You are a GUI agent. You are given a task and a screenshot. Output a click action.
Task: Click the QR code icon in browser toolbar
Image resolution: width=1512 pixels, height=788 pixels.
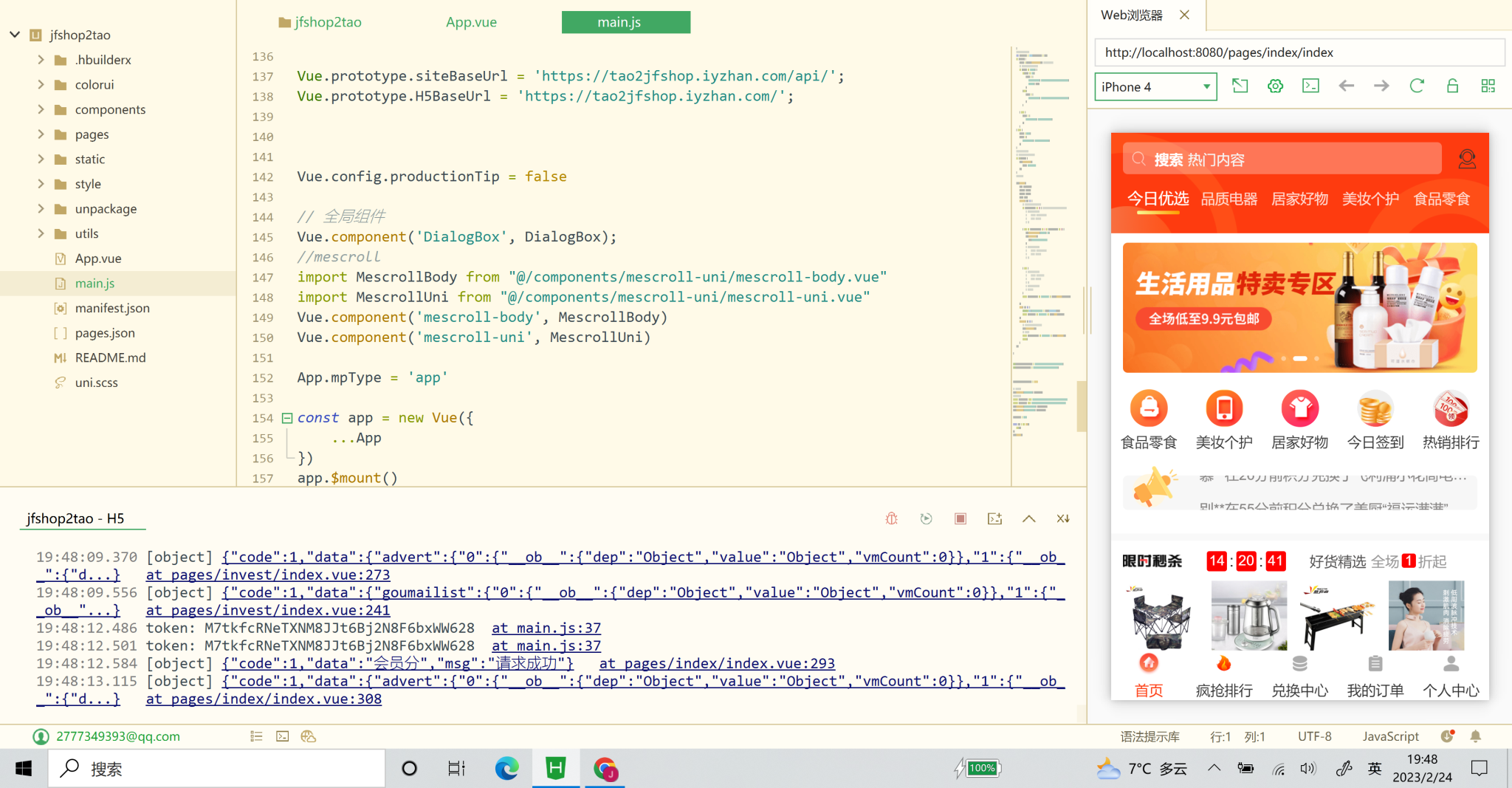(x=1488, y=86)
